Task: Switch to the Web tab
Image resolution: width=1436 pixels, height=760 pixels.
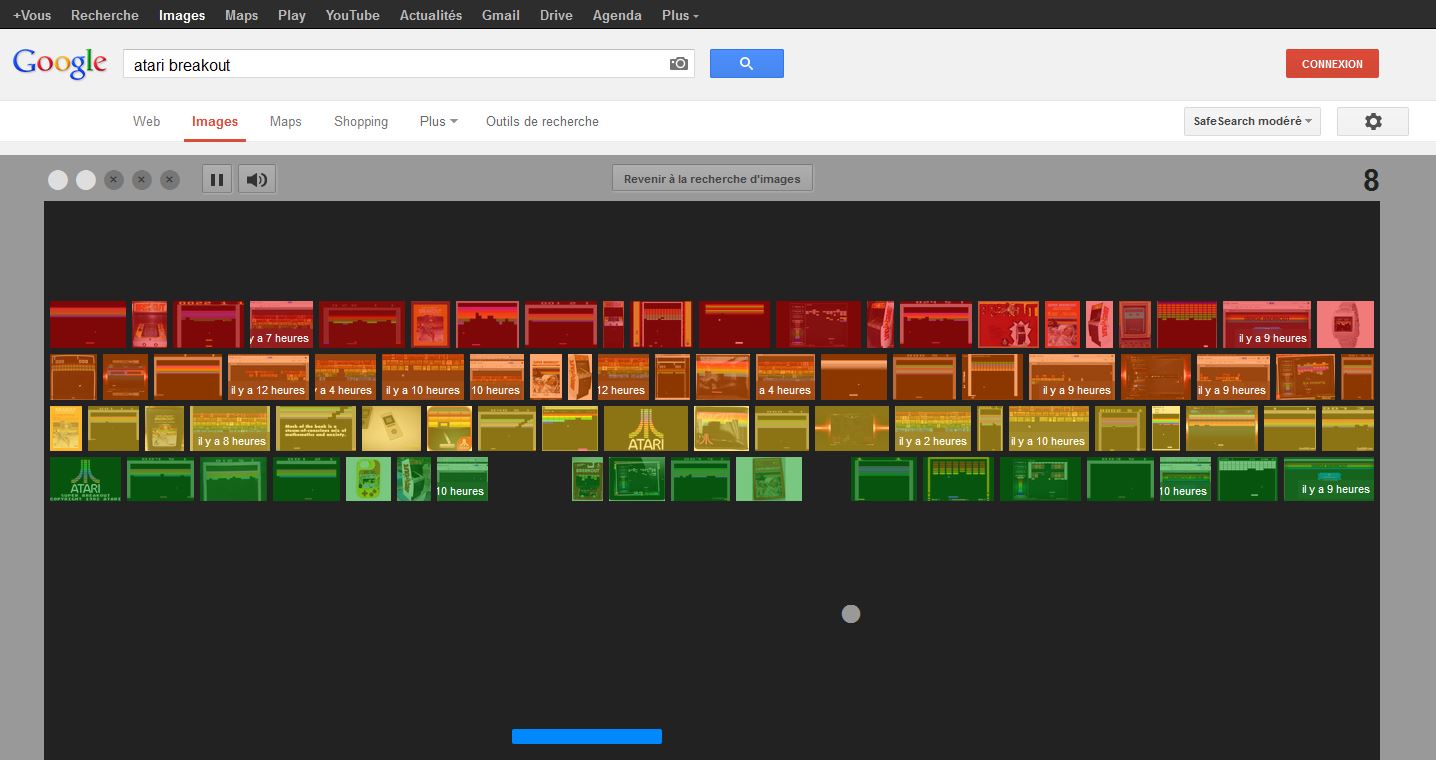Action: [146, 121]
